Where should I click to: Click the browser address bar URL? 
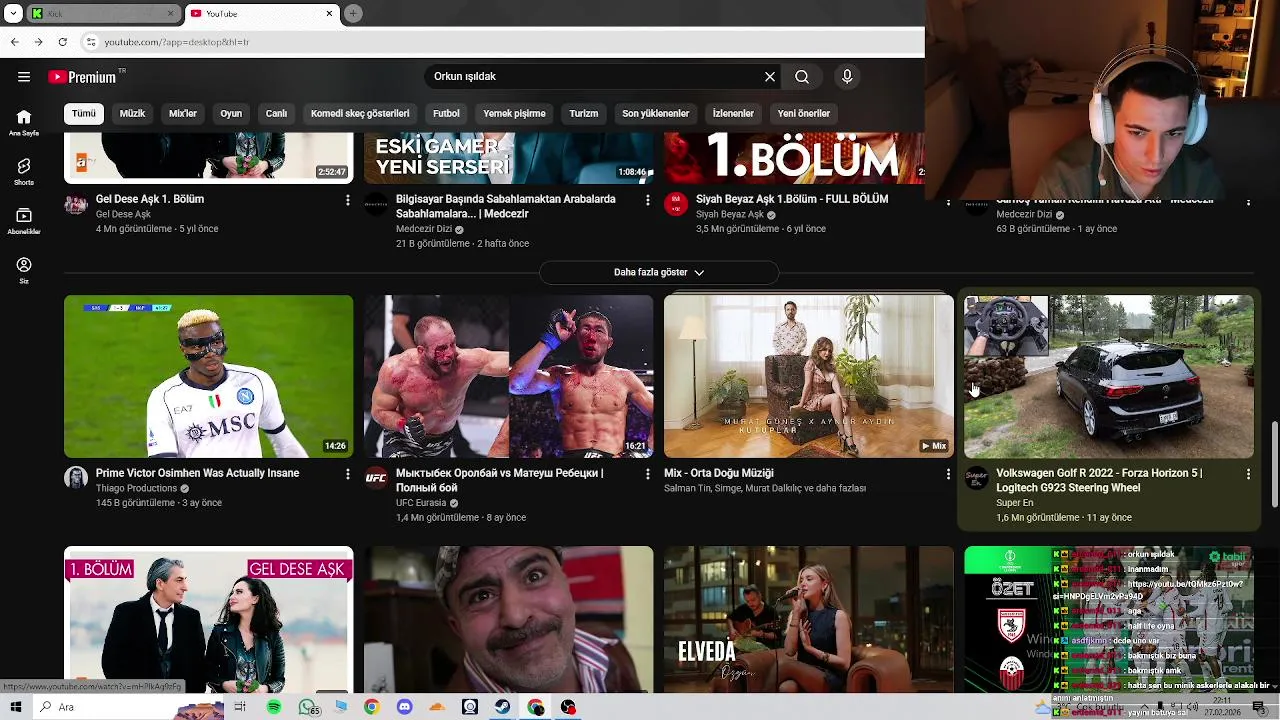(176, 42)
